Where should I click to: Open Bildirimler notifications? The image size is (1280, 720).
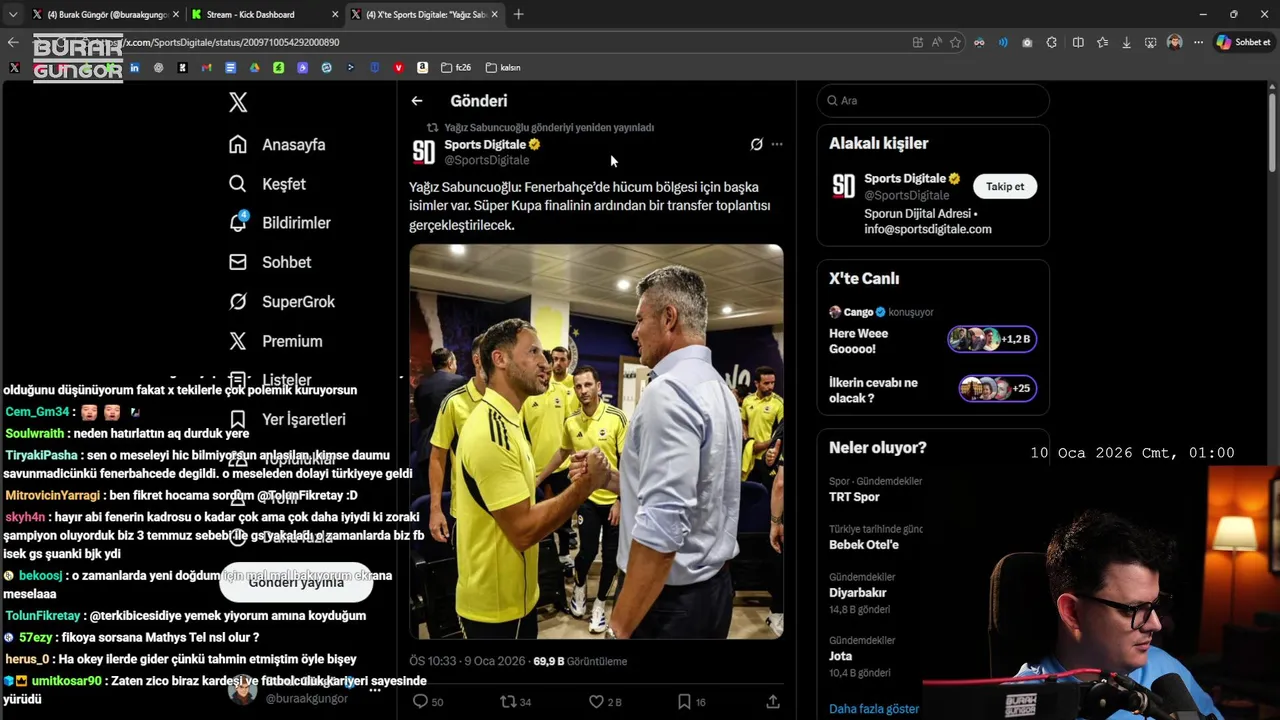point(279,223)
